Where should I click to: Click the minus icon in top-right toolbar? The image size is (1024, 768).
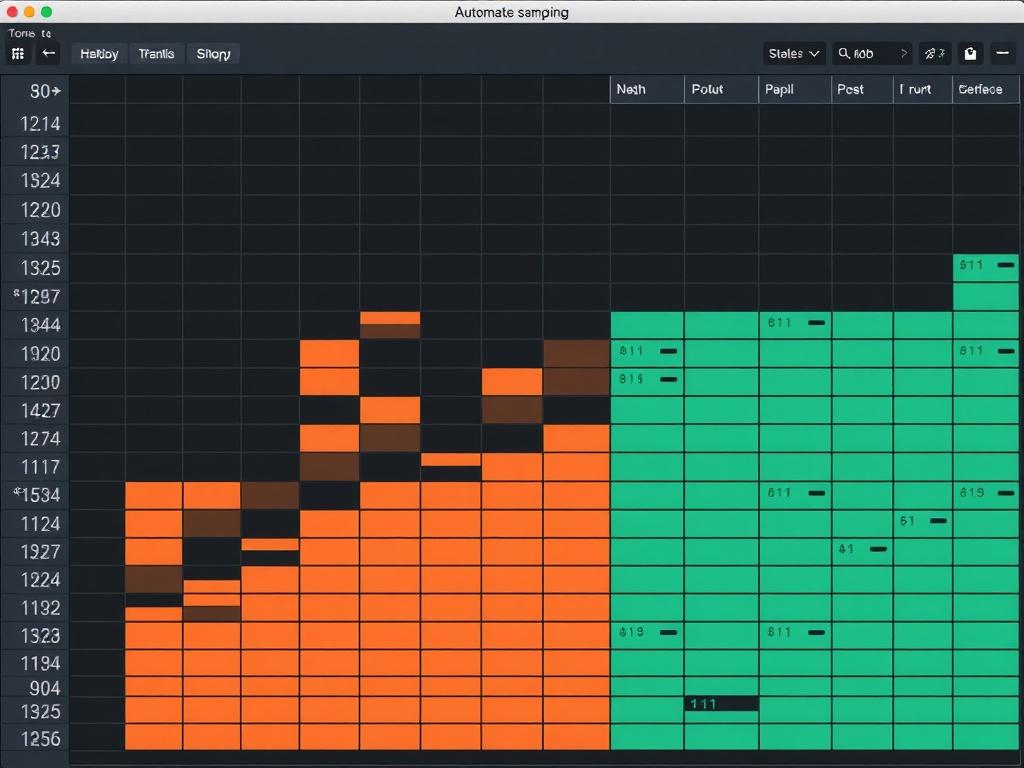[1003, 54]
